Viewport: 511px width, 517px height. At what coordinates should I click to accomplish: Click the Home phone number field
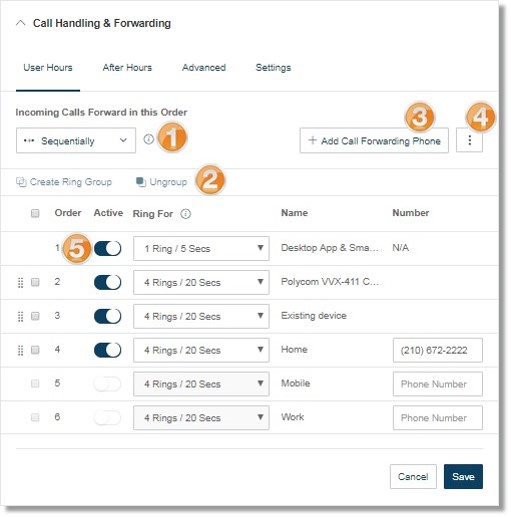[x=438, y=350]
